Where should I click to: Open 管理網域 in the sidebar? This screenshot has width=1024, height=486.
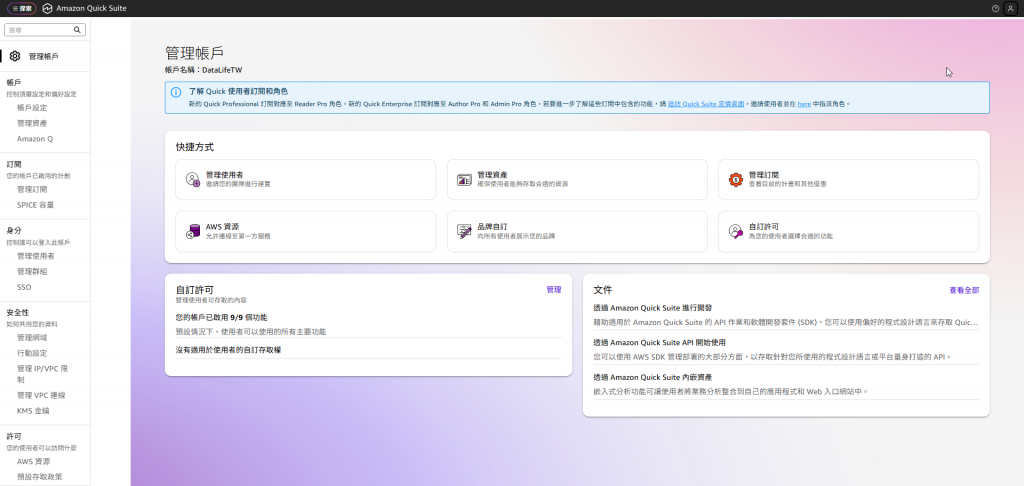[32, 338]
